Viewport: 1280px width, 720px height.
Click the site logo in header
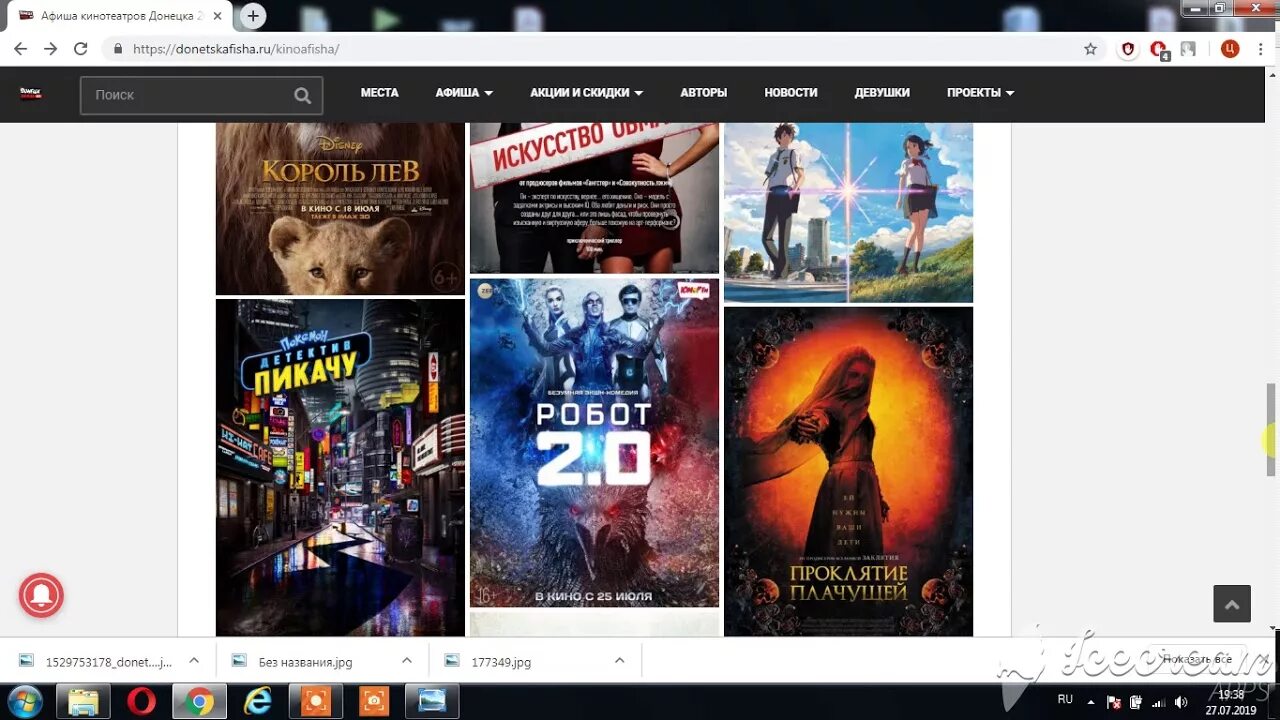31,94
